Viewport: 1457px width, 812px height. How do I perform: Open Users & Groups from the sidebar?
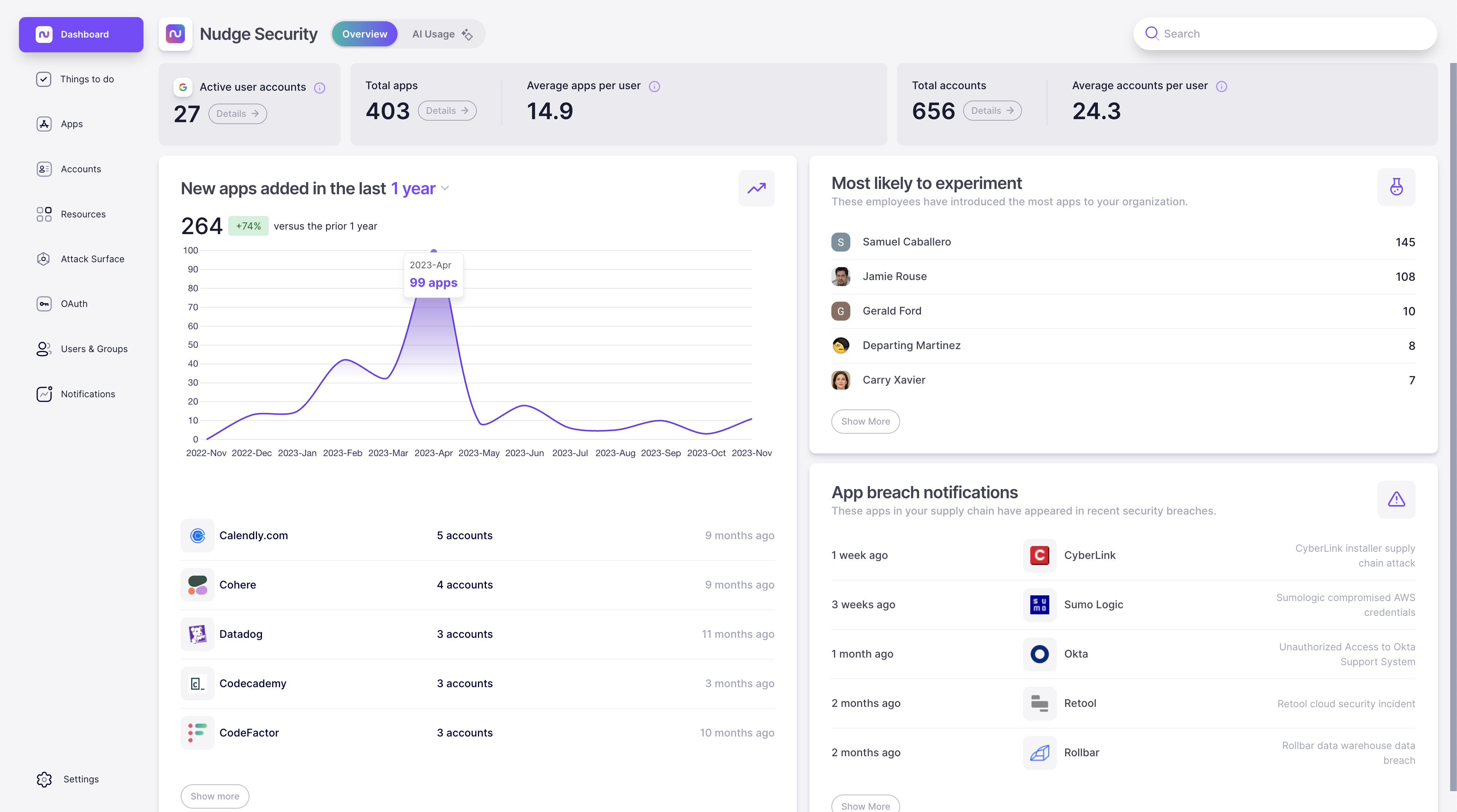coord(94,349)
